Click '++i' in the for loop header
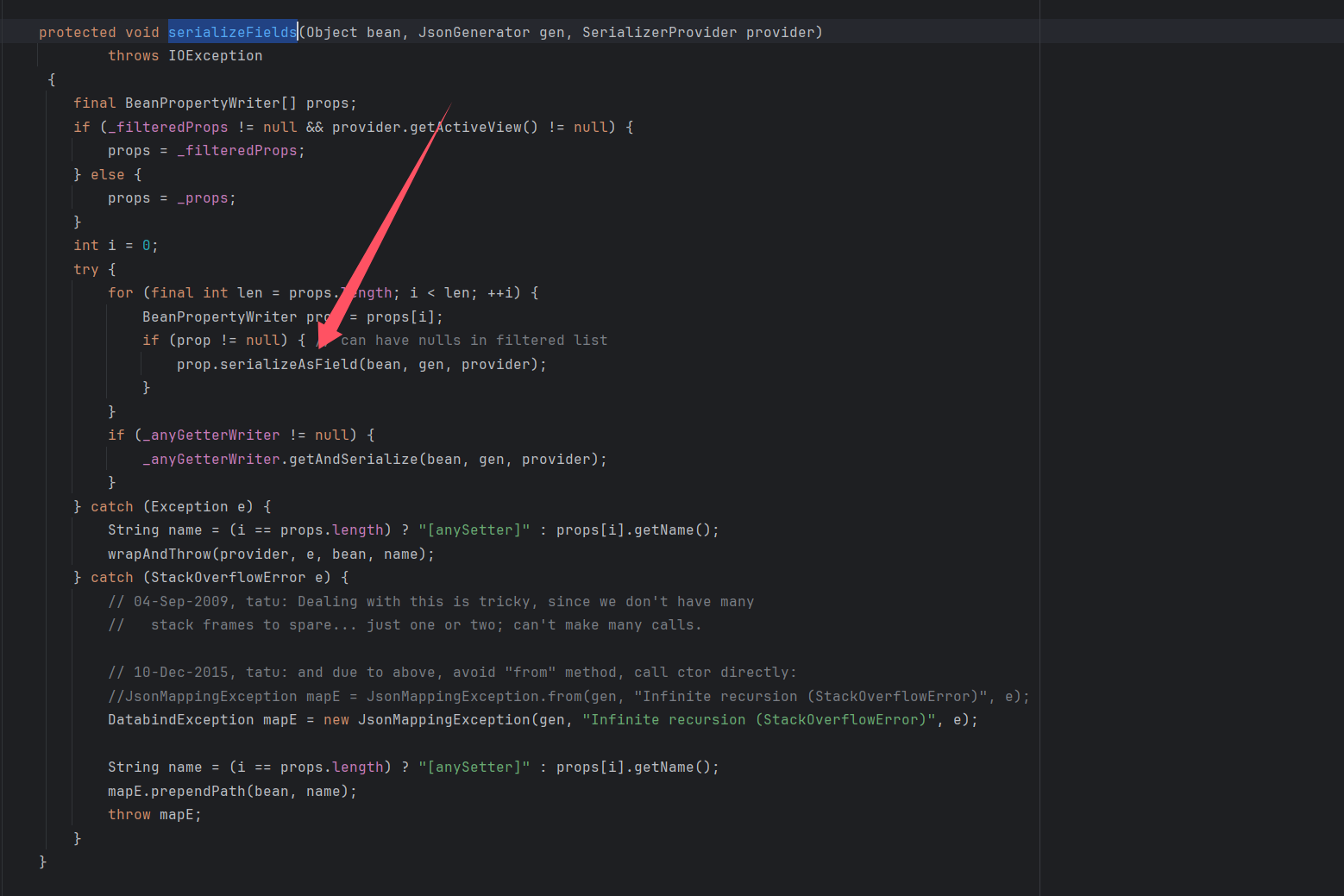The image size is (1344, 896). (500, 292)
